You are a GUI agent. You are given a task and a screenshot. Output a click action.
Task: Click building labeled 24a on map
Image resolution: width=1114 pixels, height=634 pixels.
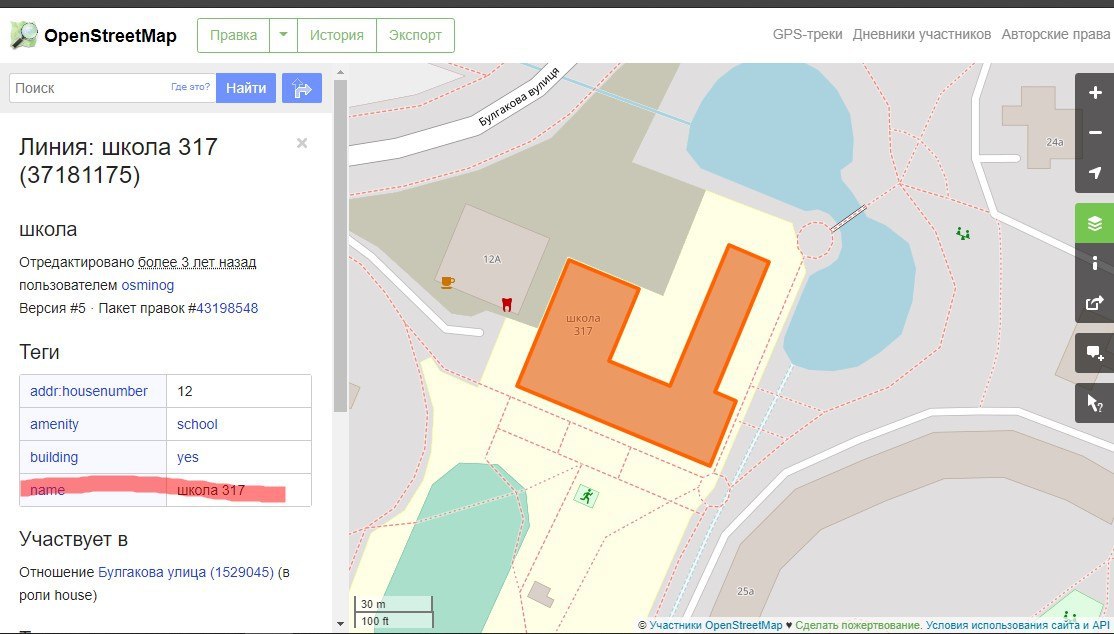click(x=1042, y=128)
